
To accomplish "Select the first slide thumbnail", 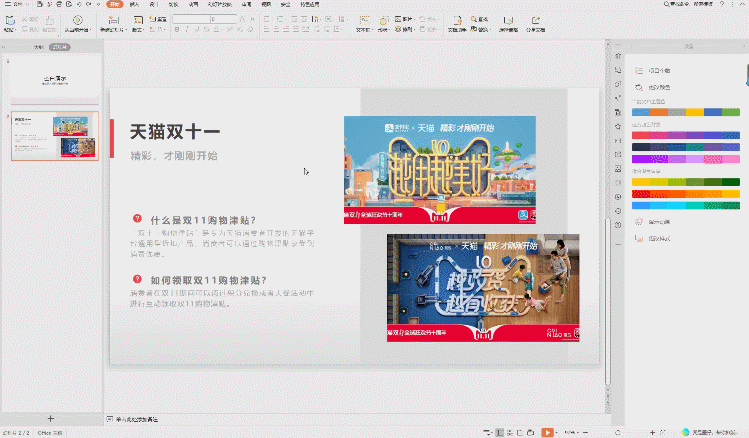I will coord(54,78).
